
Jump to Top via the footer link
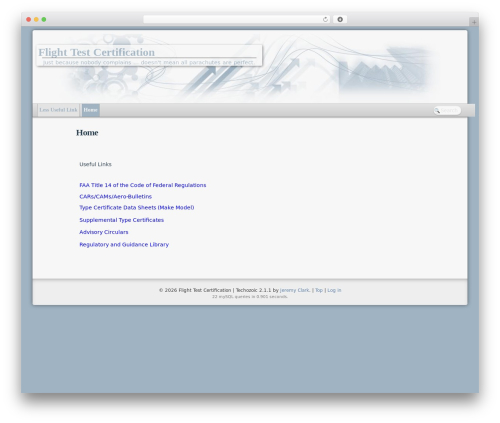319,290
